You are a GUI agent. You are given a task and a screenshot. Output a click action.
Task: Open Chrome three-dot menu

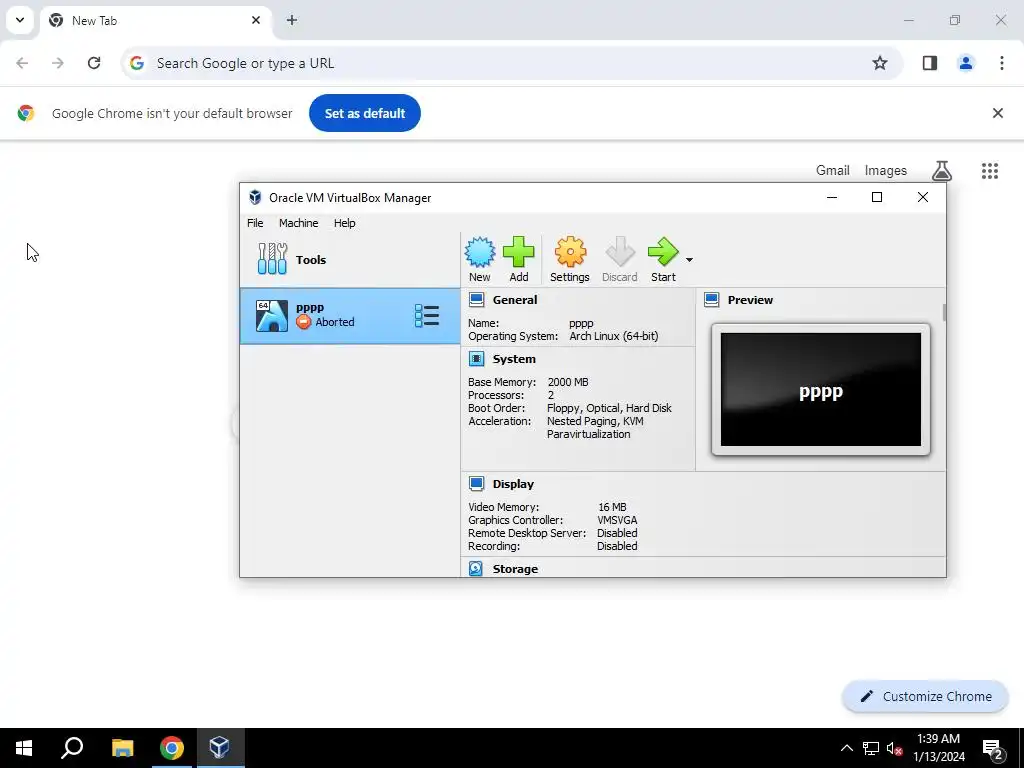[x=1002, y=63]
